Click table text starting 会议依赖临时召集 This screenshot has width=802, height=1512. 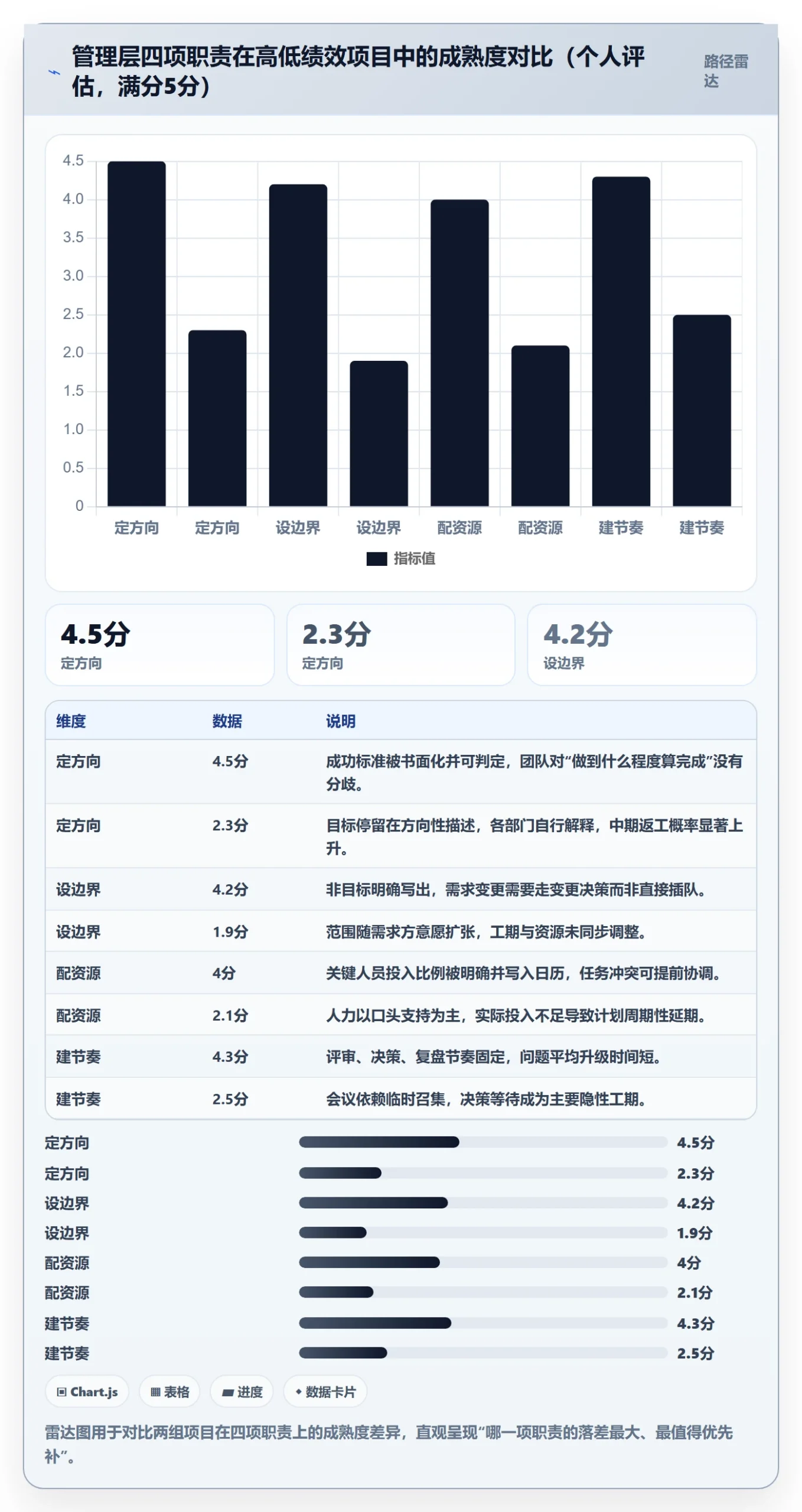point(486,1099)
